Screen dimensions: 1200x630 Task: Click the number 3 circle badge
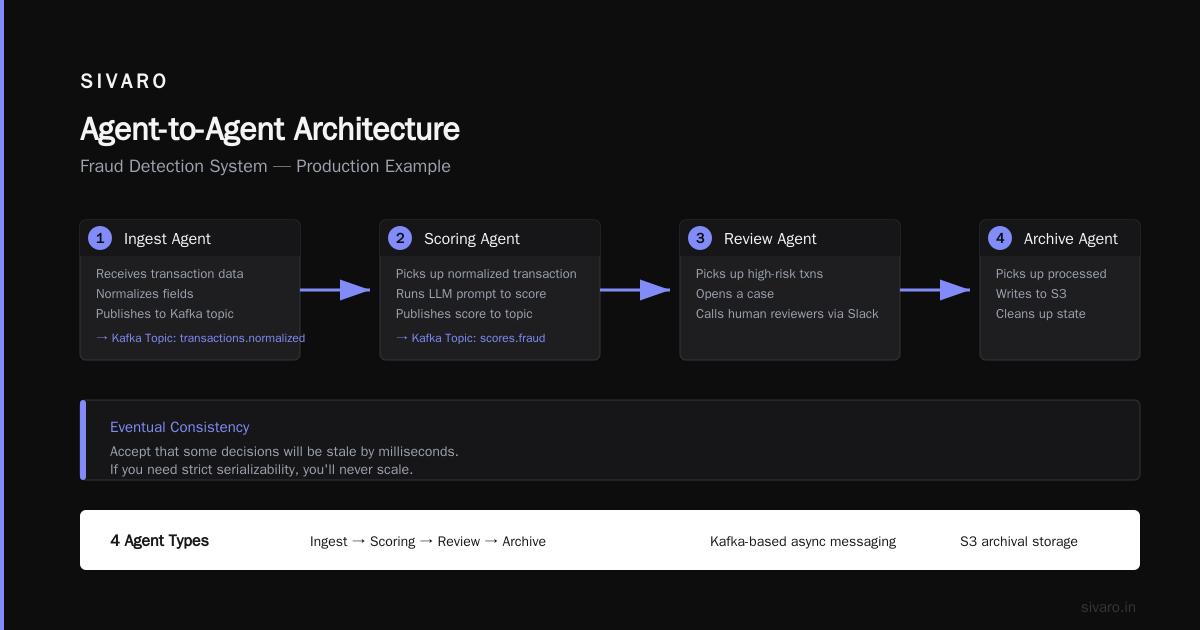click(x=700, y=238)
